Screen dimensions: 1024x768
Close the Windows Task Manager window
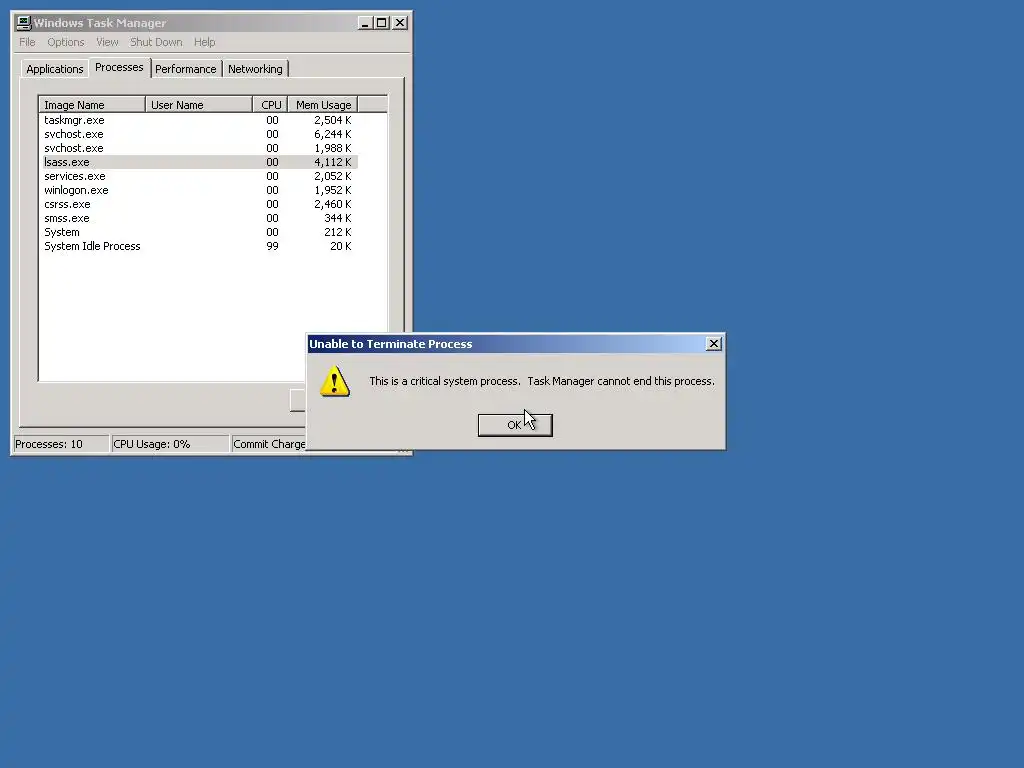point(400,23)
